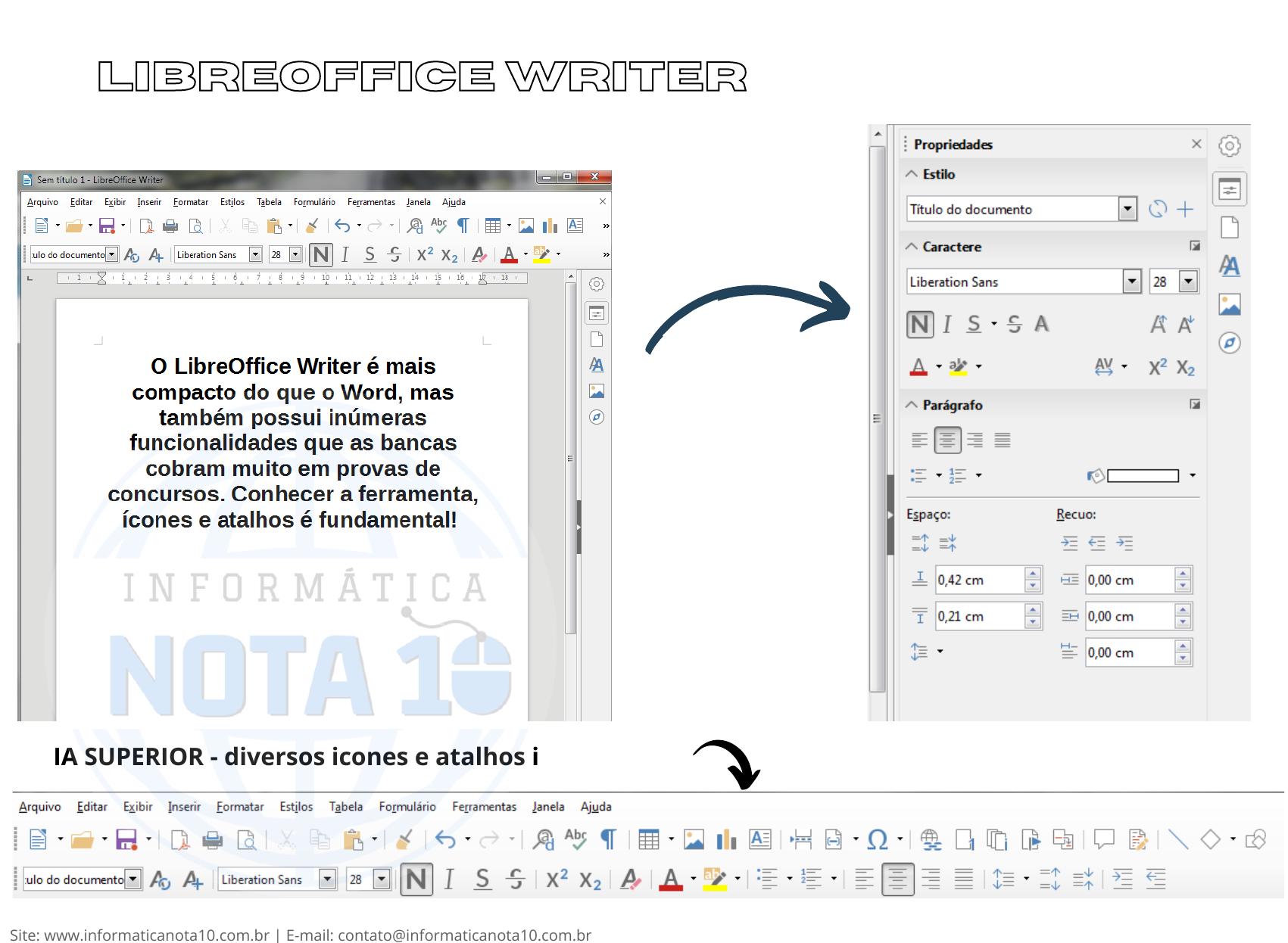Click the insert page break icon
Screen dimensions: 1288x943
800,839
